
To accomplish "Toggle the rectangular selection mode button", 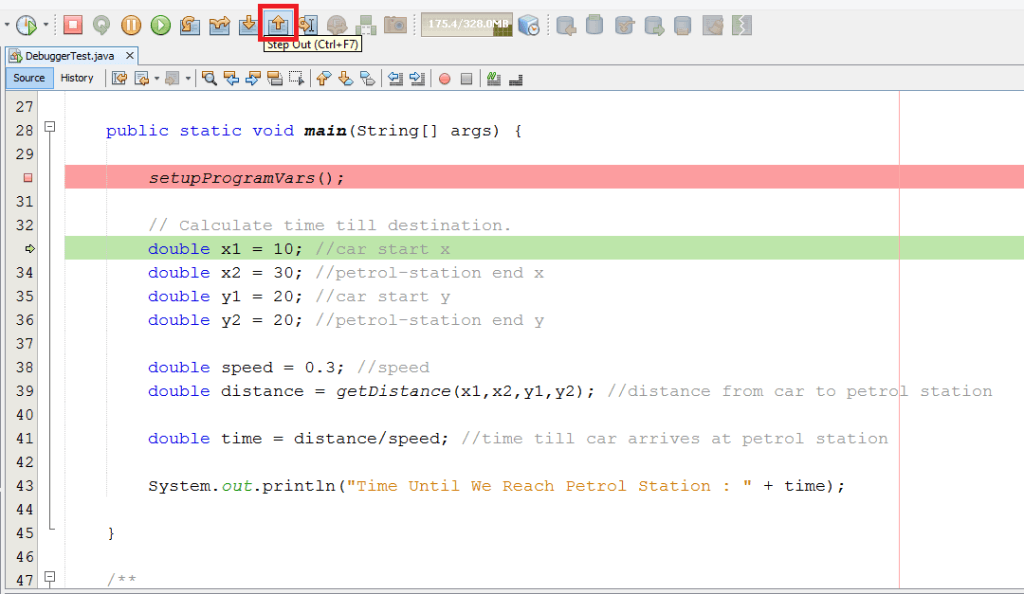I will pos(297,78).
